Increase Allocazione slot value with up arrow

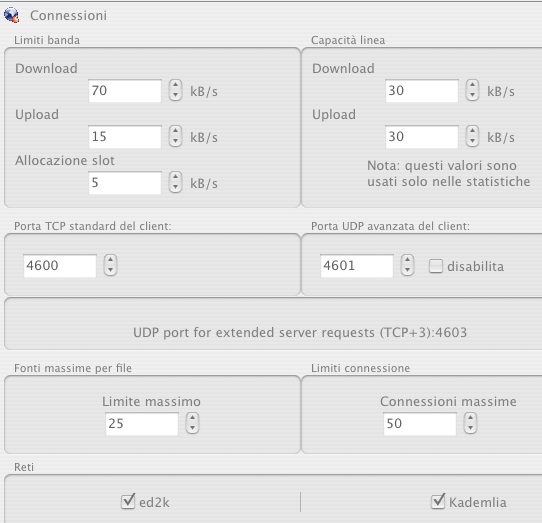click(176, 177)
